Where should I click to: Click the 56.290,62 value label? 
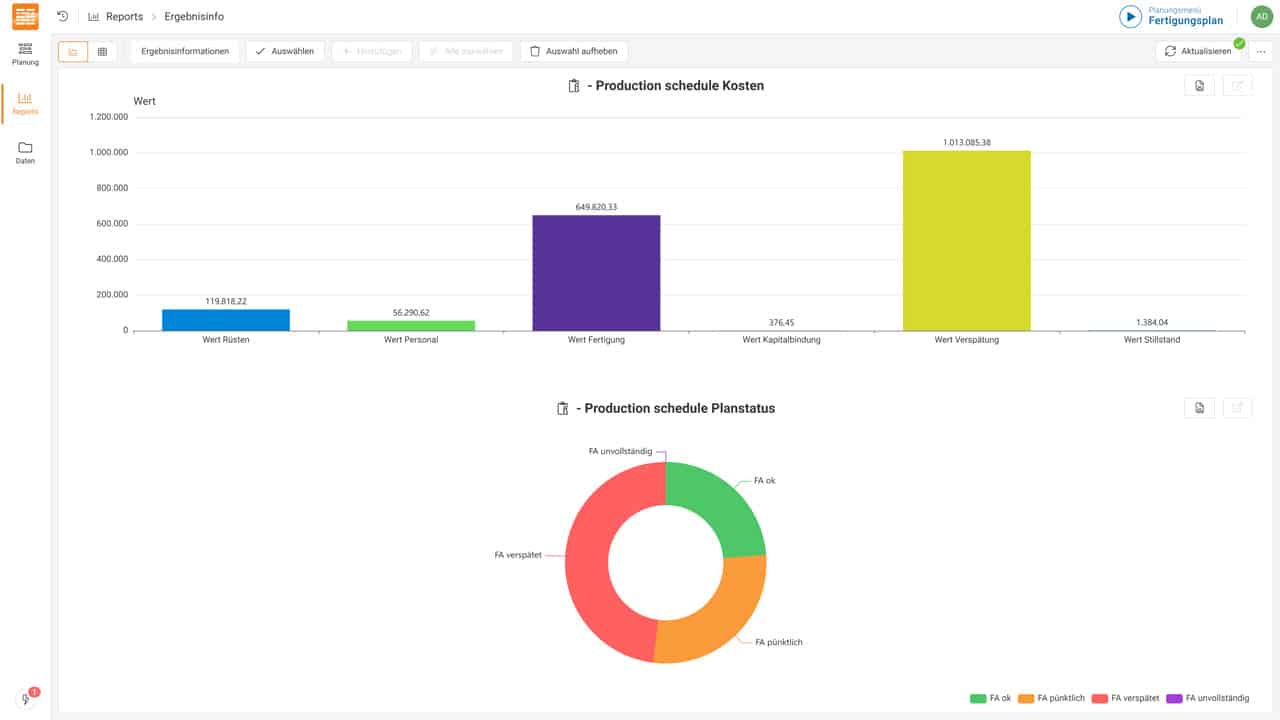point(411,313)
